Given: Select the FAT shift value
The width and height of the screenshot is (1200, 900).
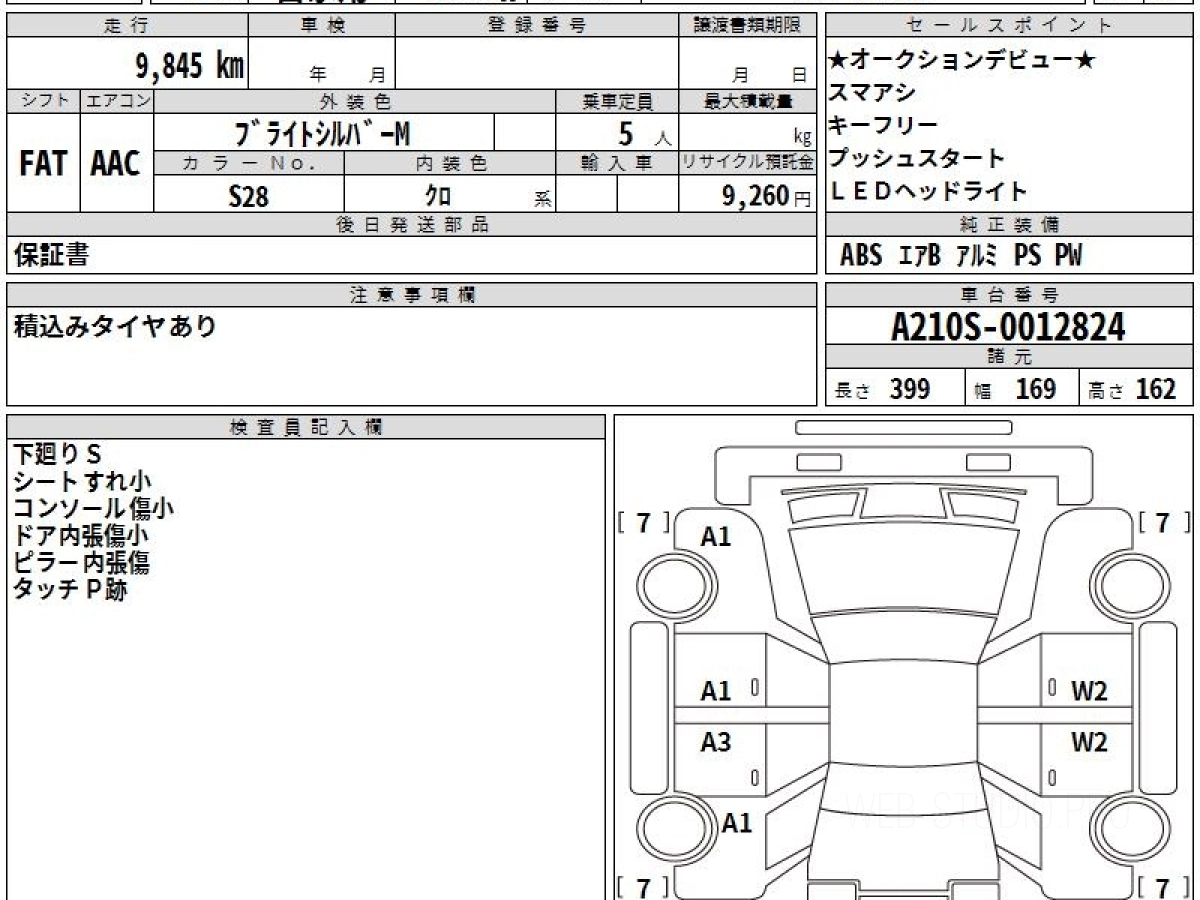Looking at the screenshot, I should (x=43, y=164).
